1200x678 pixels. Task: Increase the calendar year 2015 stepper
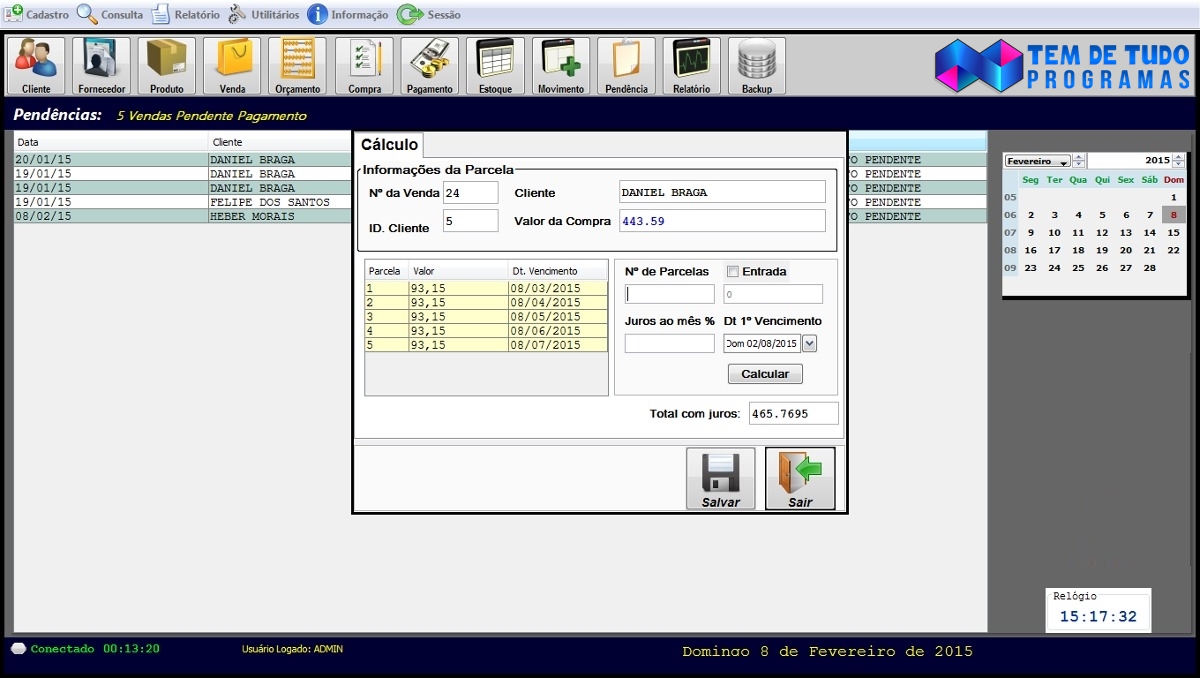pyautogui.click(x=1179, y=157)
